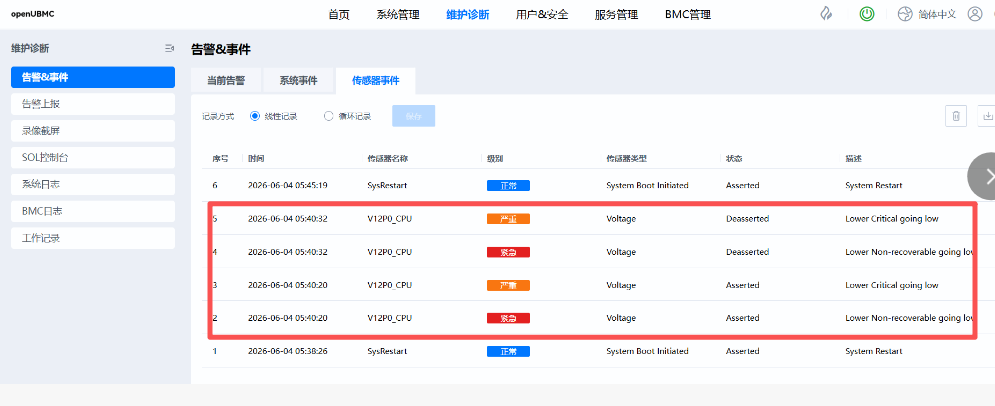The width and height of the screenshot is (995, 406).
Task: Click V12P0_CPU sensor name in row 2
Action: pos(390,318)
